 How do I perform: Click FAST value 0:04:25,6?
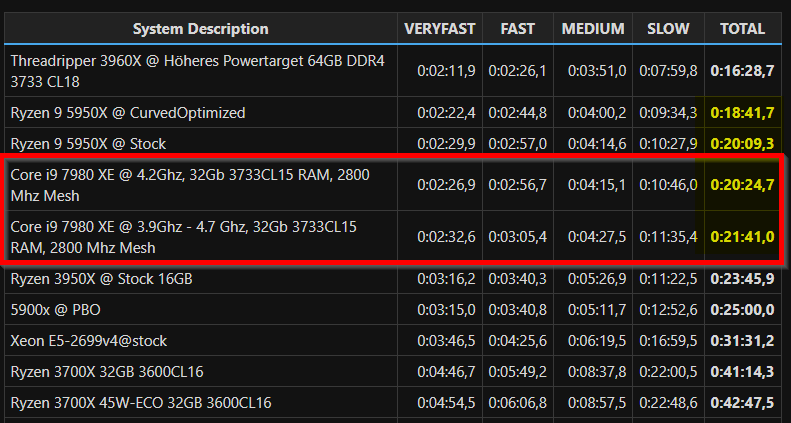click(518, 341)
